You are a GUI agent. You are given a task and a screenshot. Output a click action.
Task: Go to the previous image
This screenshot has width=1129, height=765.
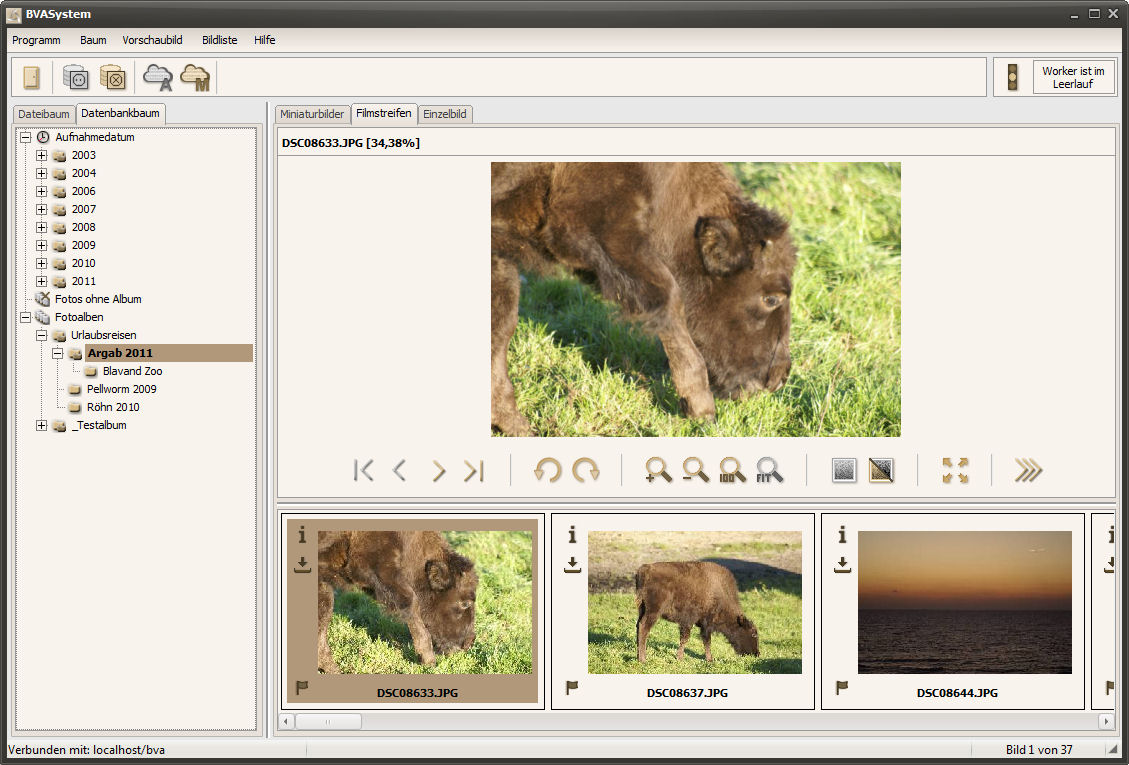pyautogui.click(x=400, y=471)
